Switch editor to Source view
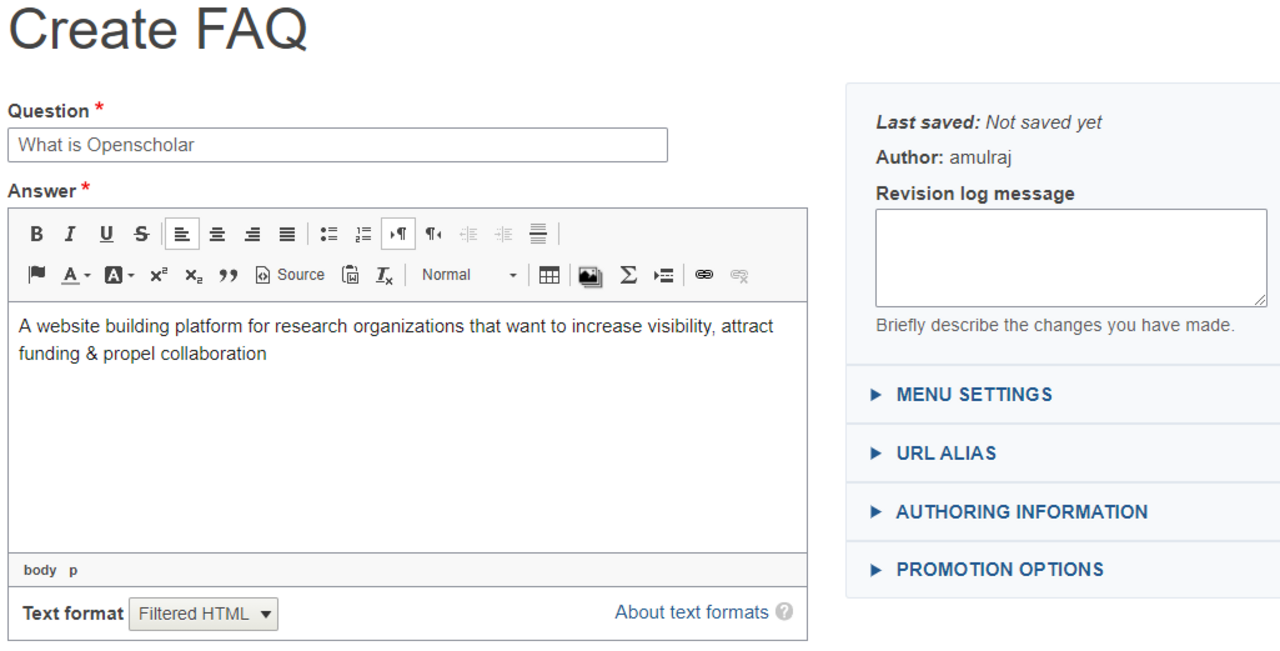This screenshot has height=651, width=1280. coord(290,275)
